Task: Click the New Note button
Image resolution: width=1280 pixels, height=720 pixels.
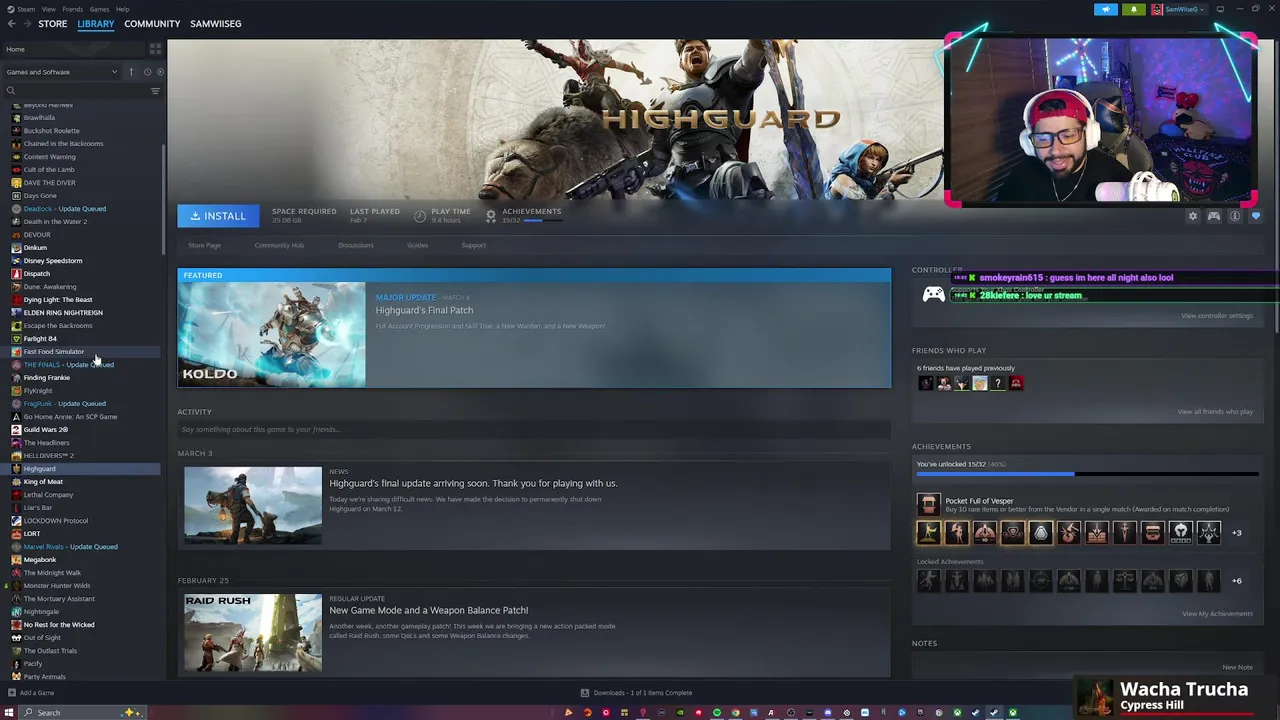Action: click(1237, 667)
